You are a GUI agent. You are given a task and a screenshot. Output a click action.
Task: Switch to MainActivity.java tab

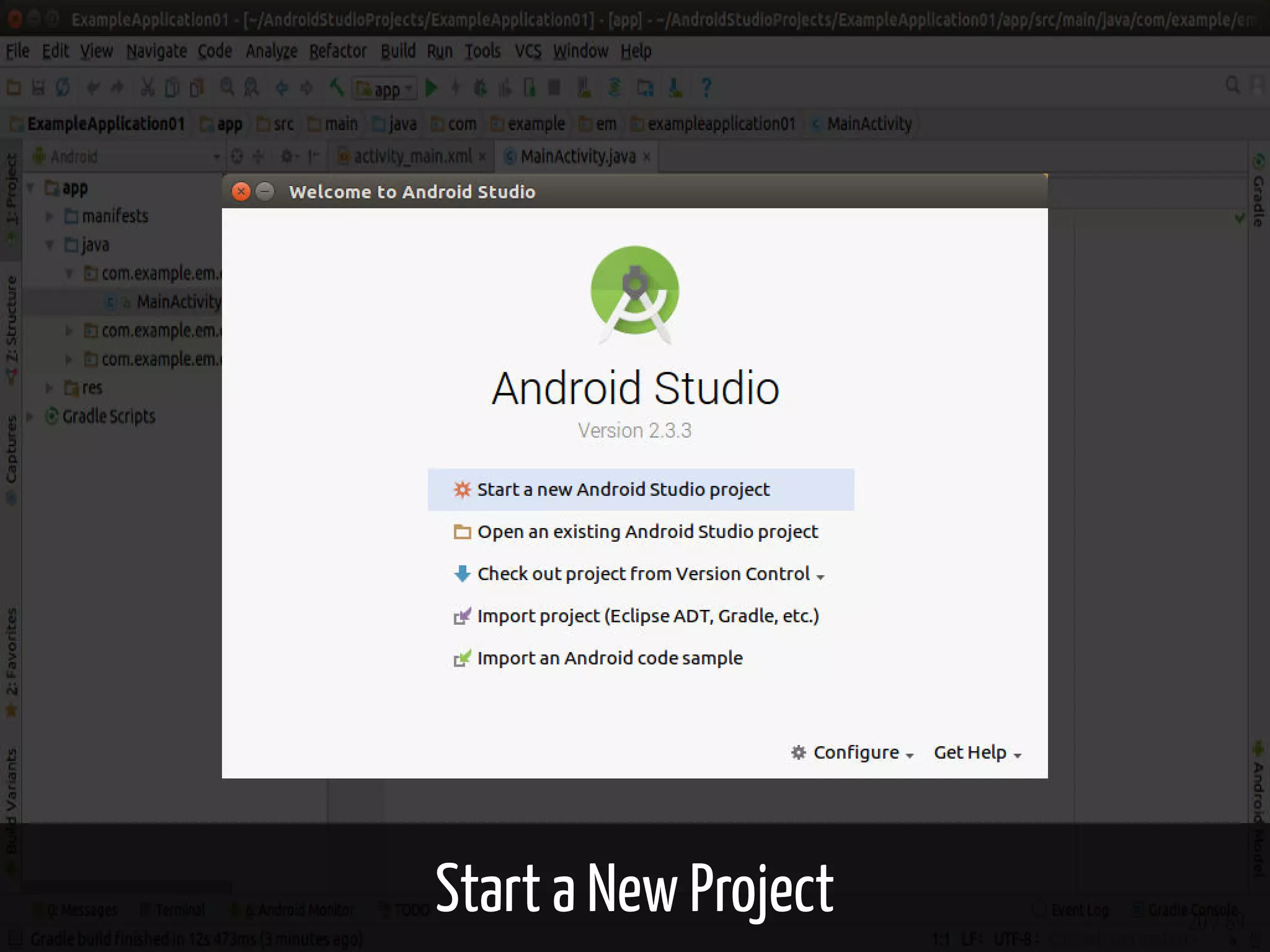(x=577, y=156)
